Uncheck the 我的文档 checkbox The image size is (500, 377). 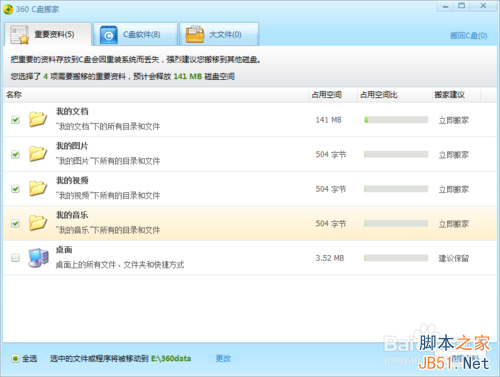point(15,120)
